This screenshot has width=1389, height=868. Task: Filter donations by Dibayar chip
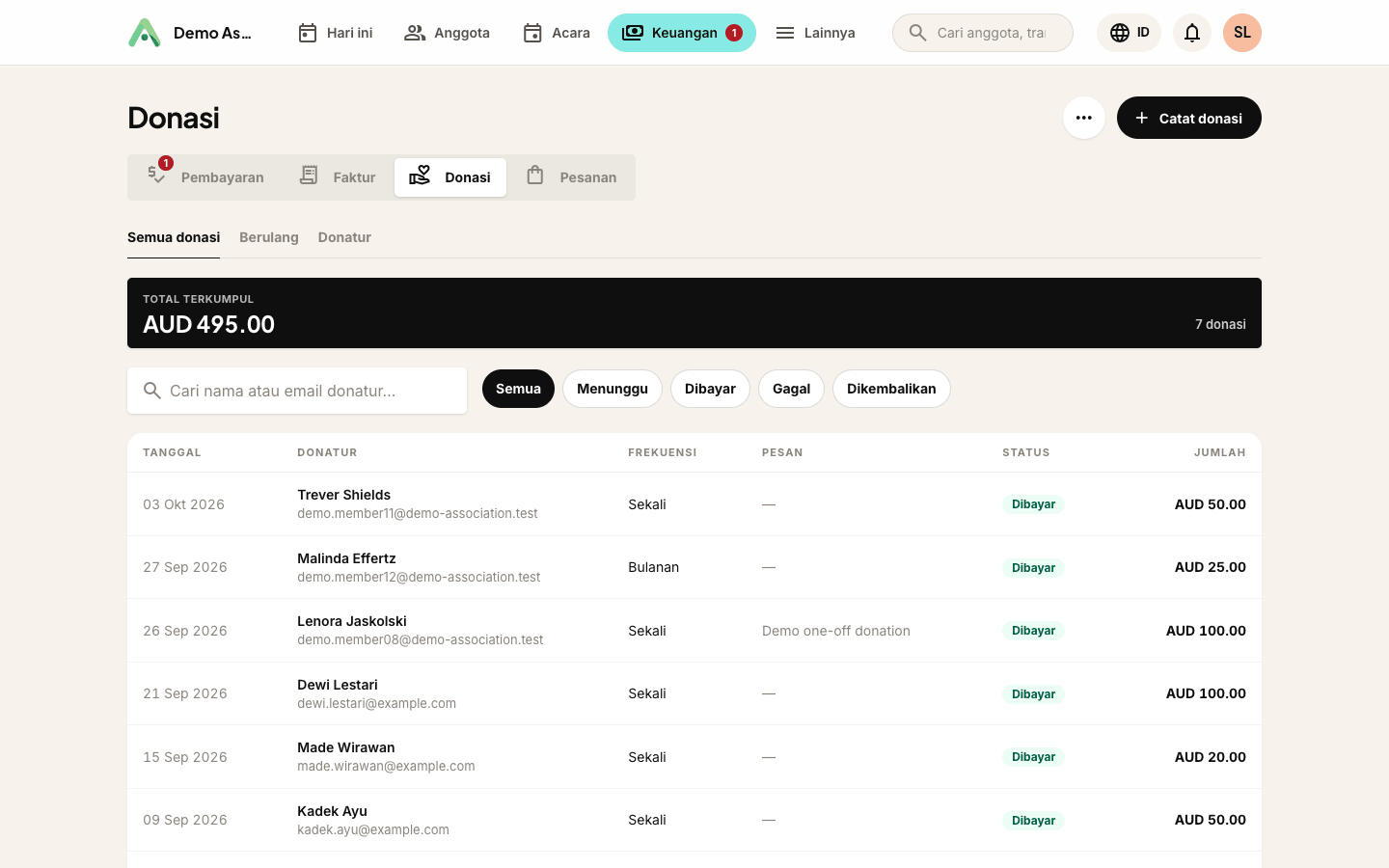click(710, 389)
